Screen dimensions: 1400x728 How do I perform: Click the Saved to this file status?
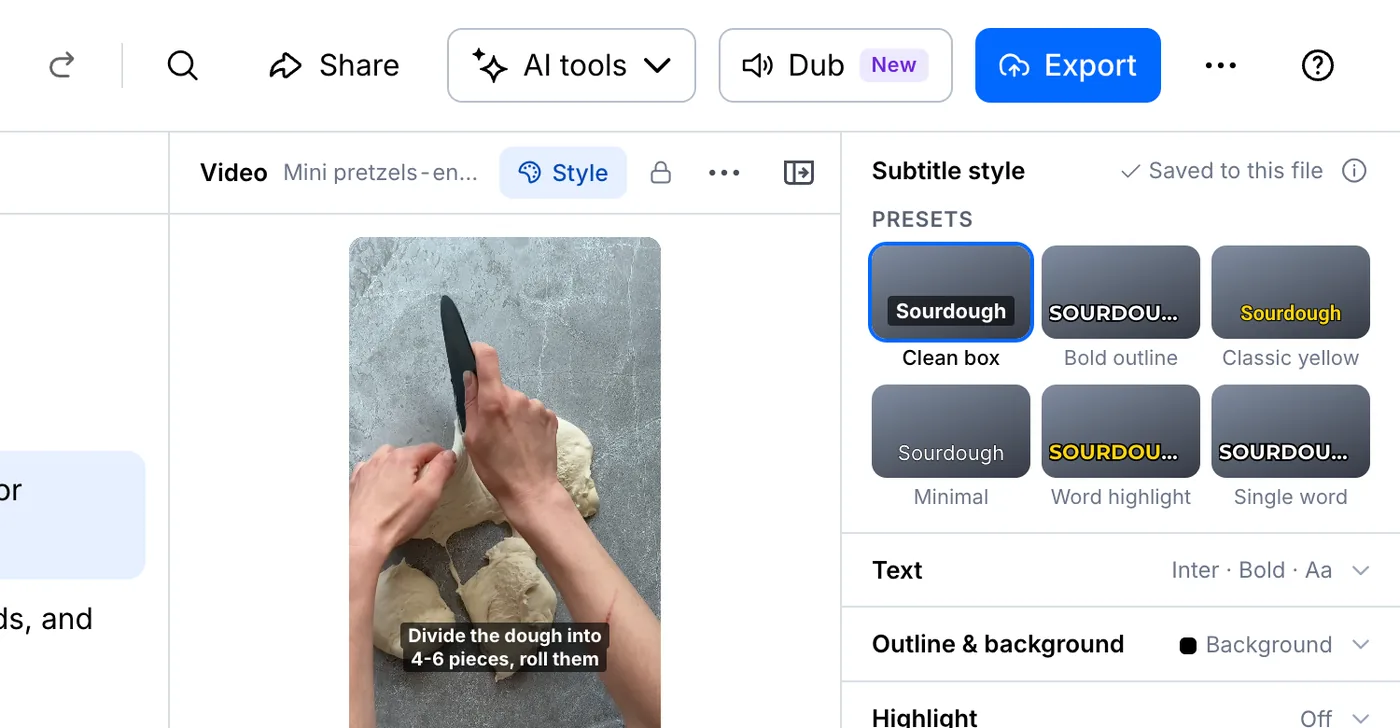(x=1222, y=171)
